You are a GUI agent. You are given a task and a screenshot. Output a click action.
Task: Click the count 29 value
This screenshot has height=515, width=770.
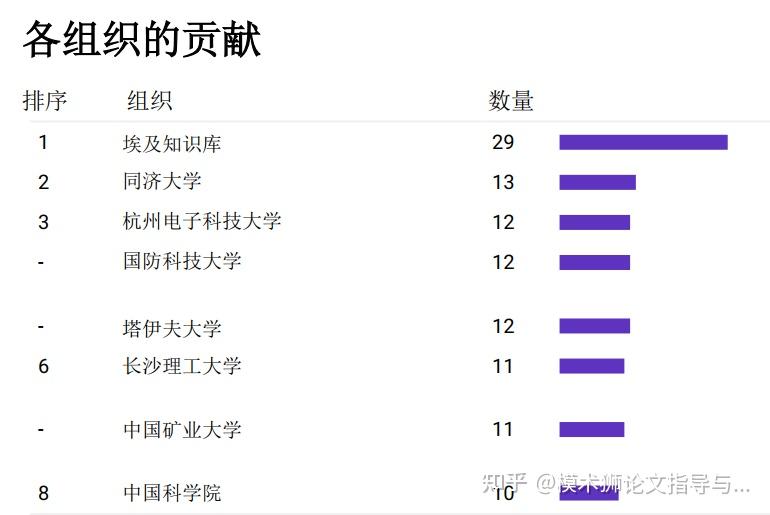click(x=503, y=142)
